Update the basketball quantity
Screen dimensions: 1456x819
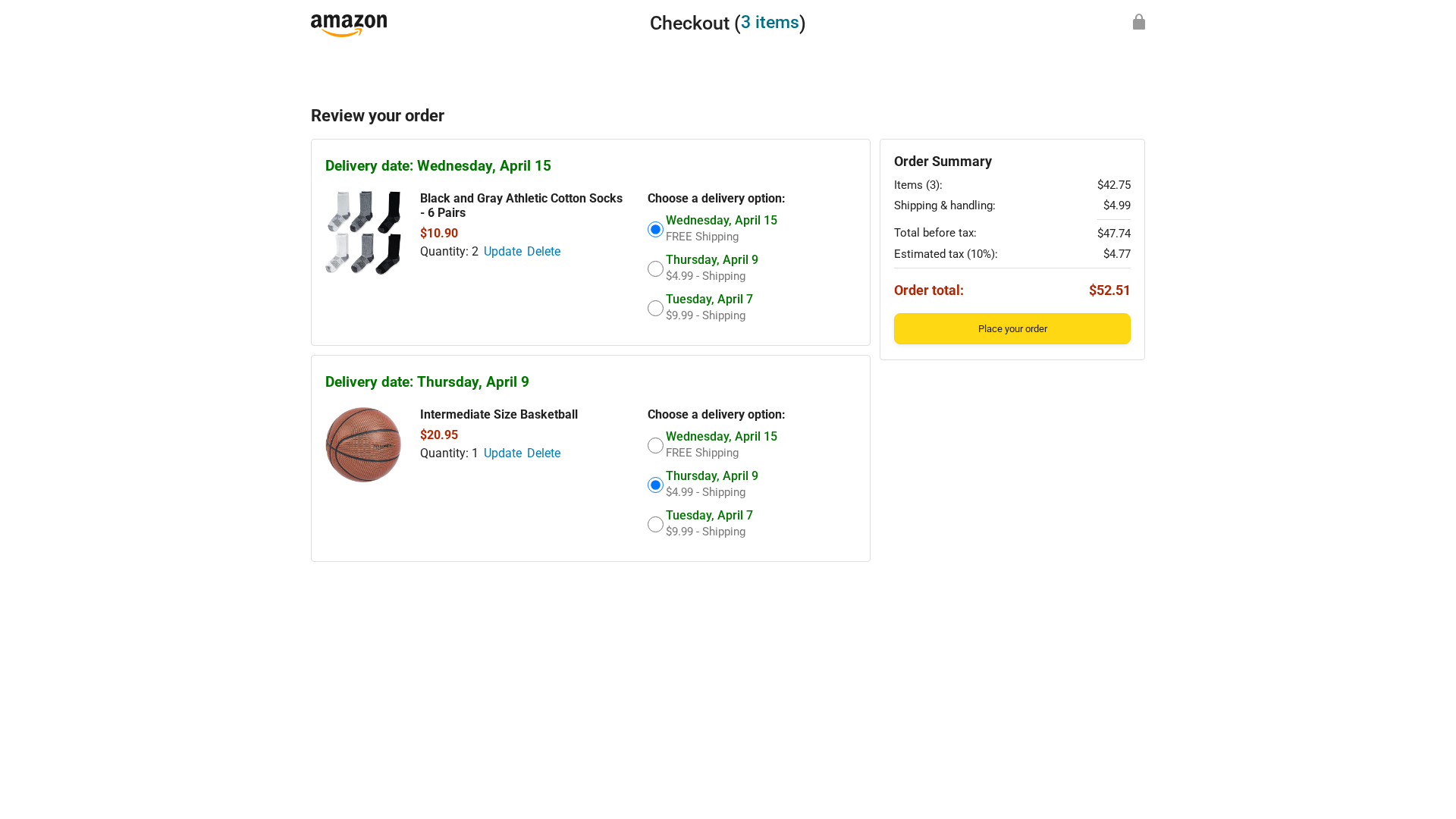pos(502,453)
